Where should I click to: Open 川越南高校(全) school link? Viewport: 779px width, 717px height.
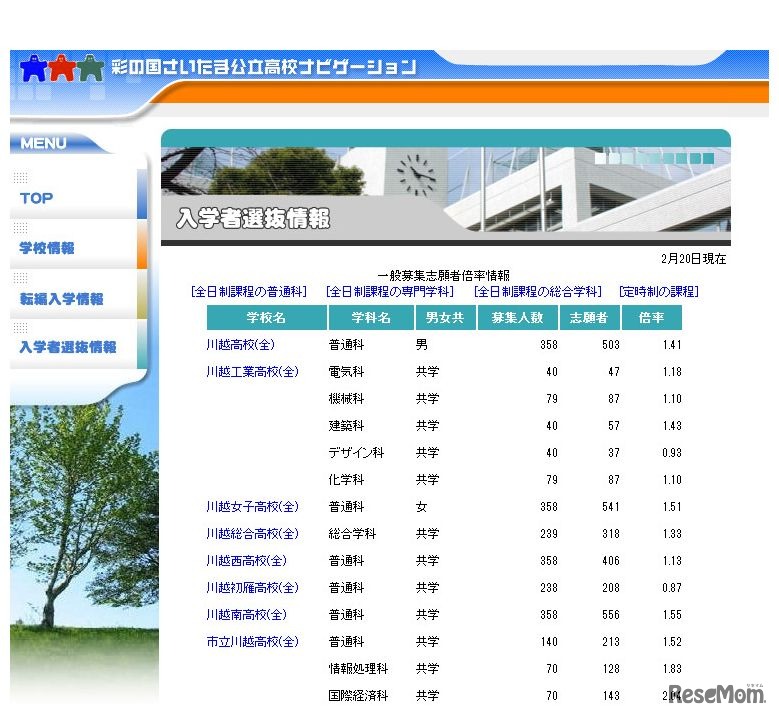246,615
